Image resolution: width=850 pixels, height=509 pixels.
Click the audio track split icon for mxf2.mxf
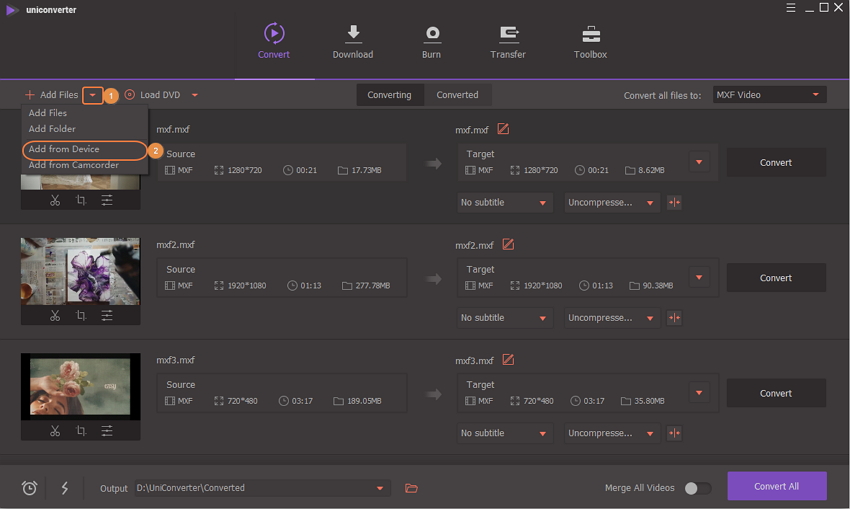coord(674,318)
